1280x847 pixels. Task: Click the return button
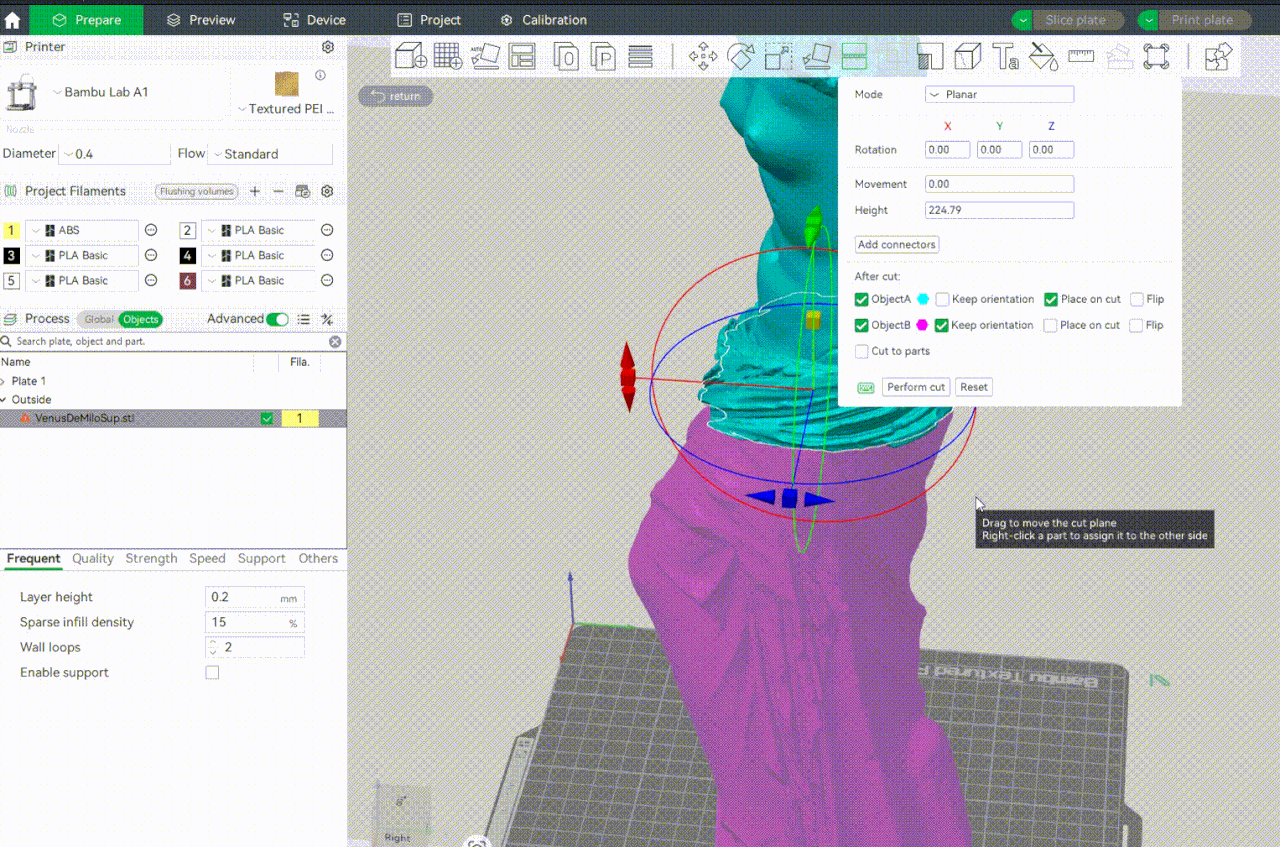click(x=396, y=96)
